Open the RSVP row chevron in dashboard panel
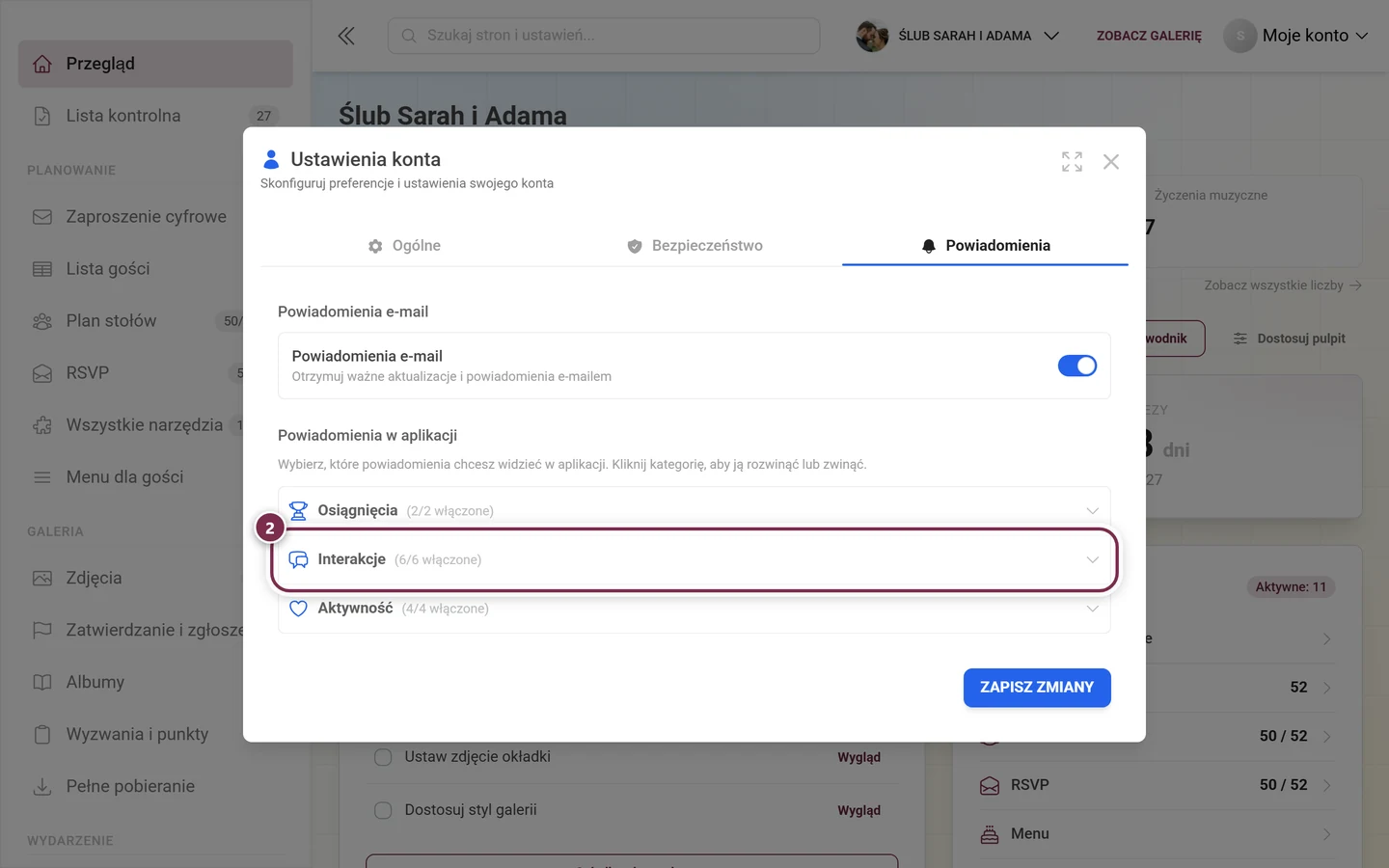Image resolution: width=1389 pixels, height=868 pixels. click(1326, 785)
